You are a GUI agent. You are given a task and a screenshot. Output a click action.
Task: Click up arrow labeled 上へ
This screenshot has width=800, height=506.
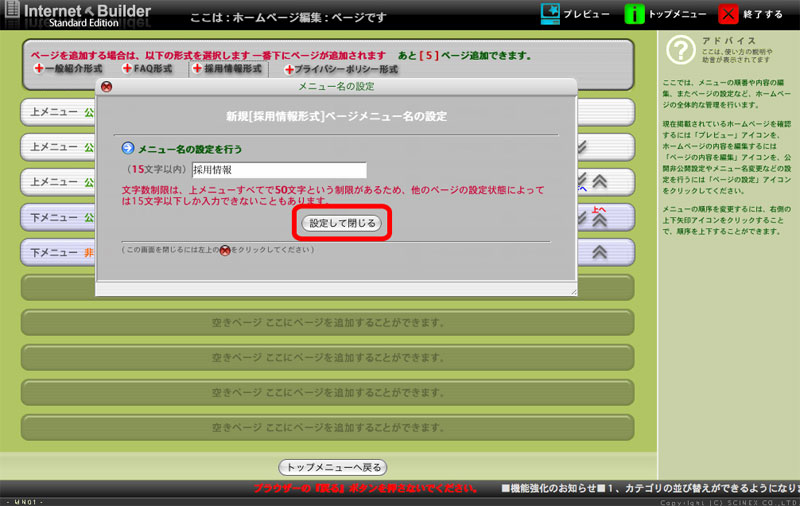[600, 218]
